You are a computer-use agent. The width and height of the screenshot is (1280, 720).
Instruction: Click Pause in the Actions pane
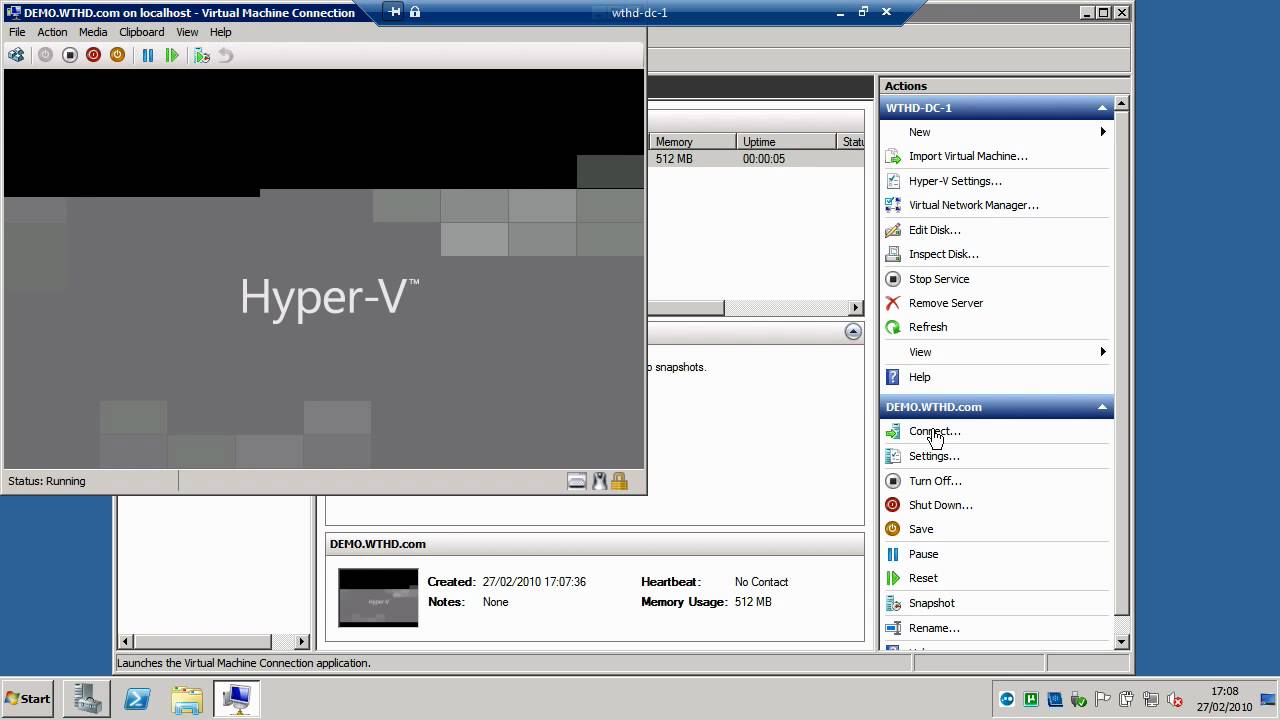923,554
